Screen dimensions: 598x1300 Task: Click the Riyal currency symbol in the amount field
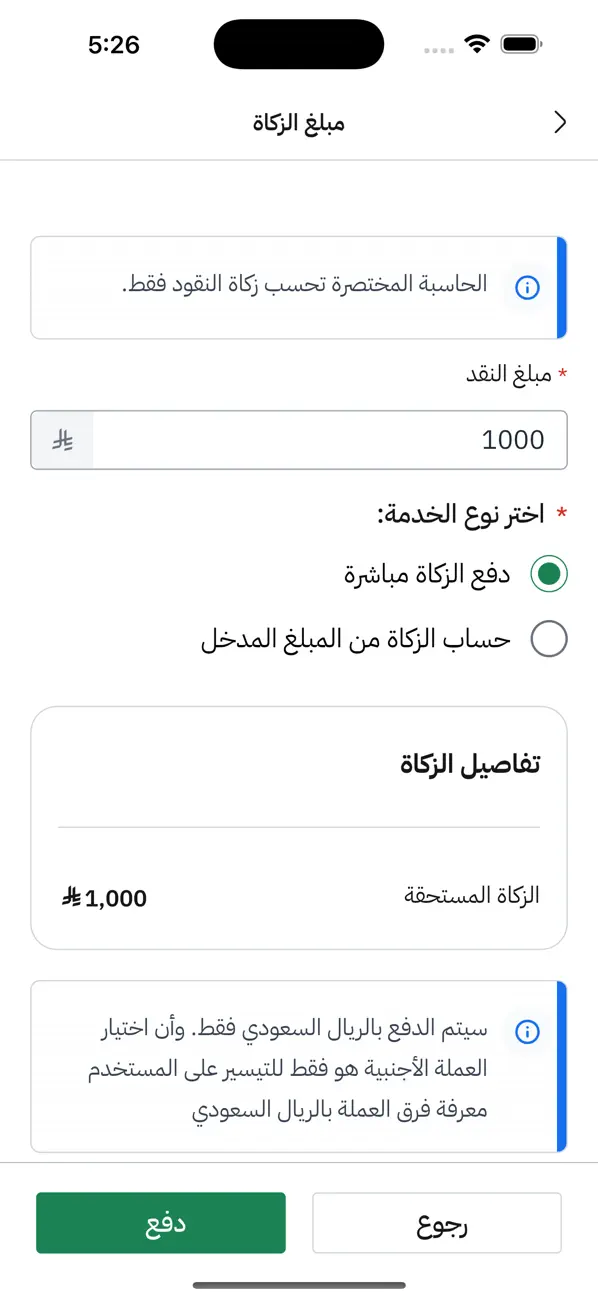tap(62, 440)
